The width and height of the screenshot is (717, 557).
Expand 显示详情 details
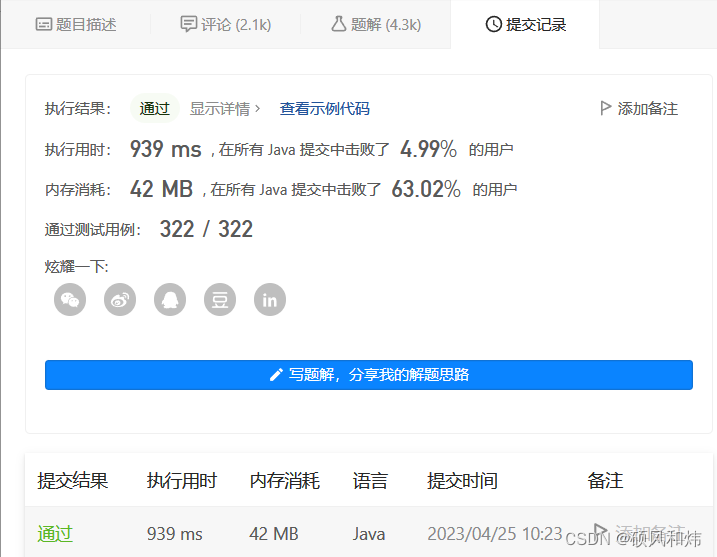[x=225, y=109]
